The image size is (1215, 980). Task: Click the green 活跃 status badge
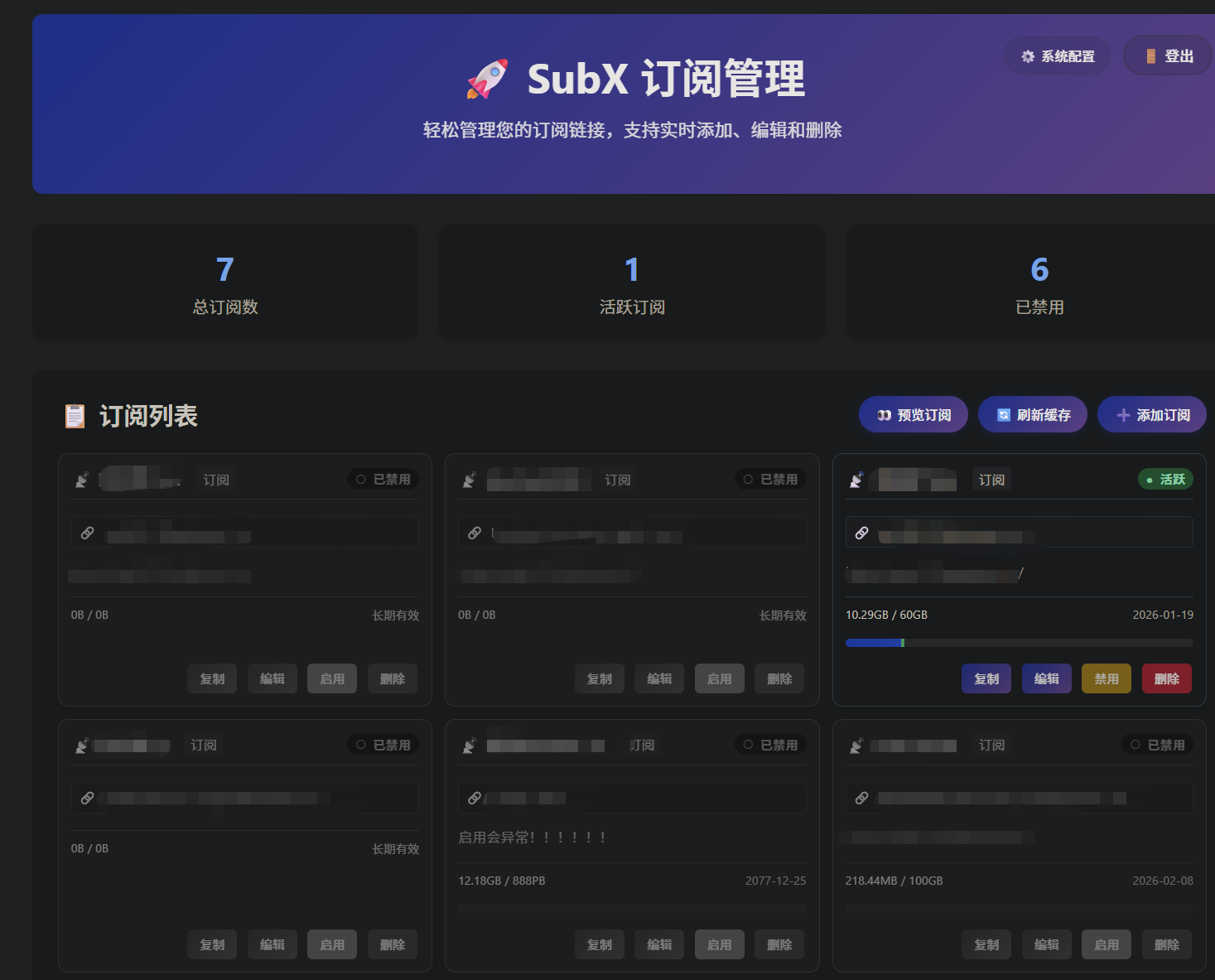[1165, 479]
